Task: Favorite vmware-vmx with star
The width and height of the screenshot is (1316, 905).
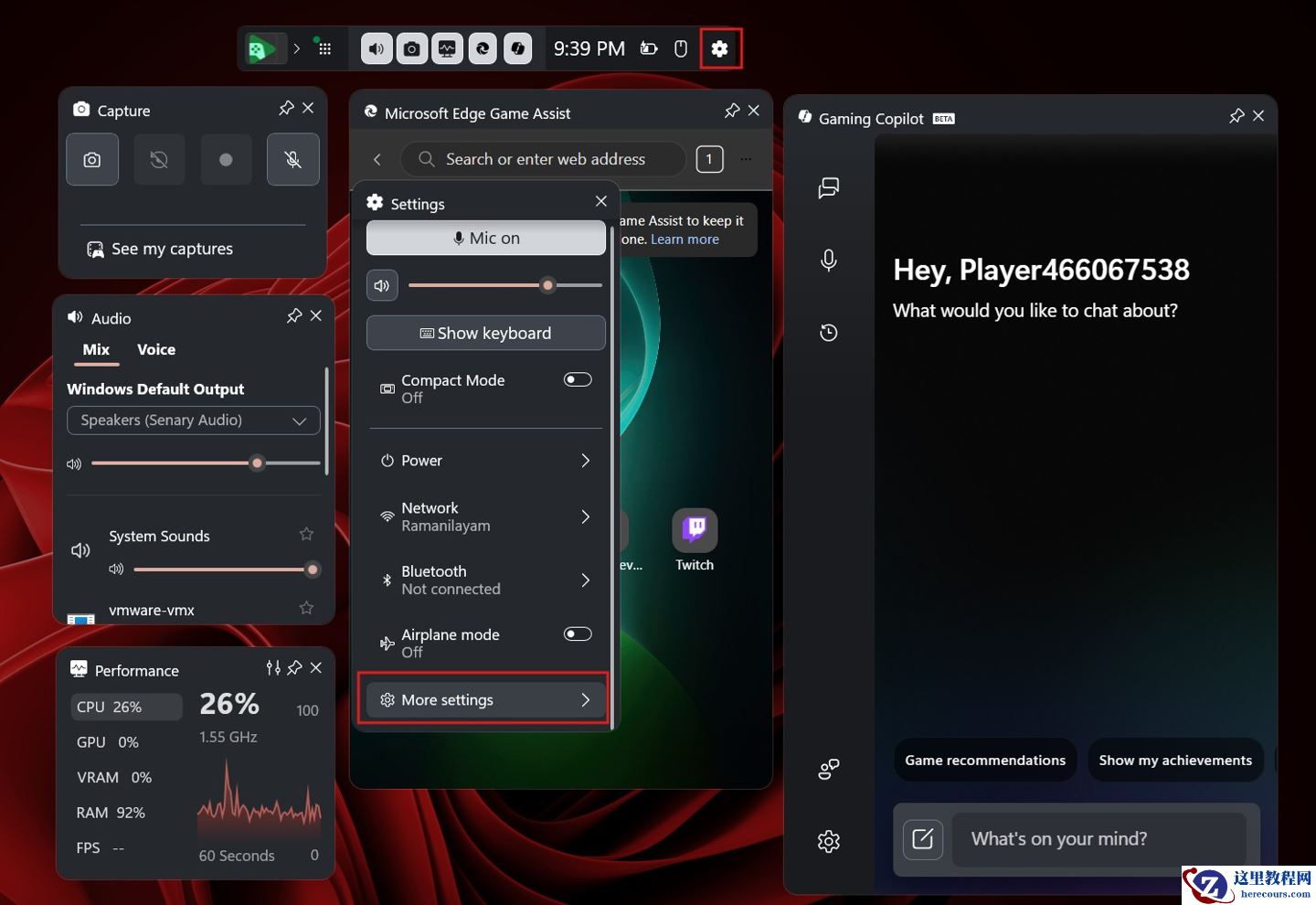Action: click(306, 608)
